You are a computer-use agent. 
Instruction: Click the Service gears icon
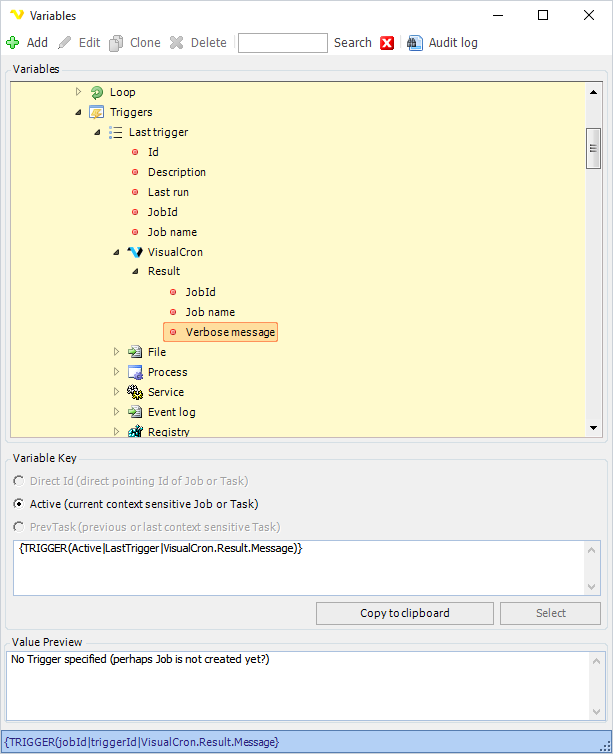pyautogui.click(x=134, y=392)
